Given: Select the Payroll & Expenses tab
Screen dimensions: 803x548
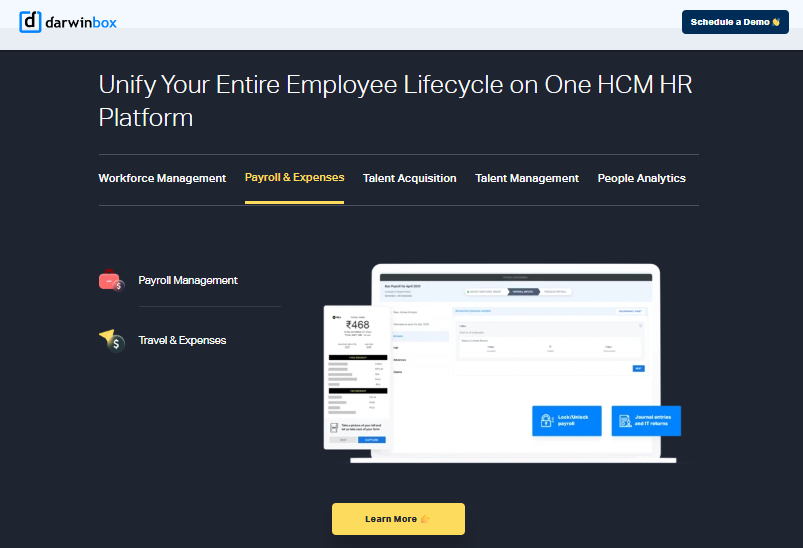Looking at the screenshot, I should click(294, 177).
